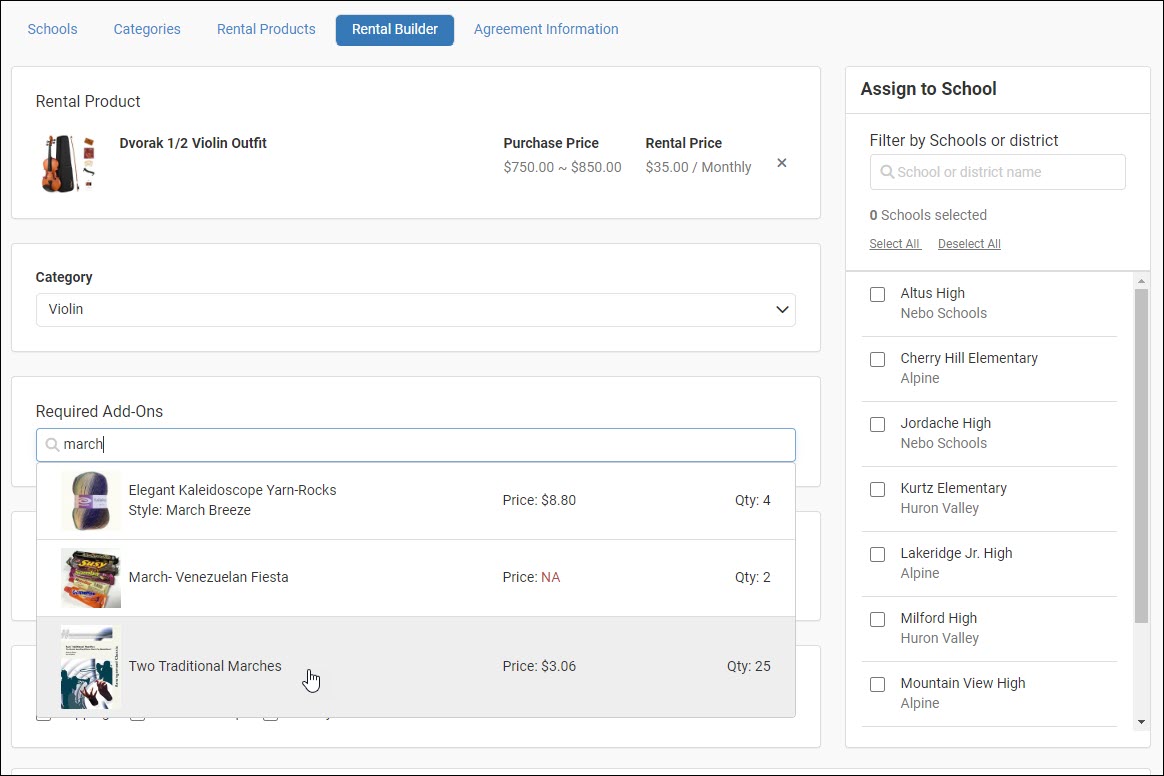1164x776 pixels.
Task: Click the Qty: 4 value
Action: [753, 501]
